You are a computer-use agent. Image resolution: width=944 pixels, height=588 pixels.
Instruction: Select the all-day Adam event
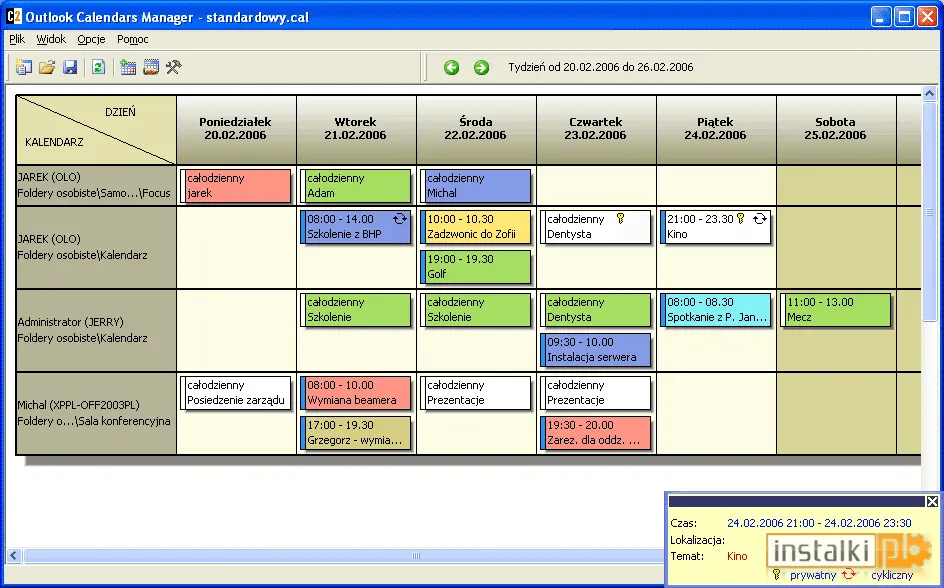pyautogui.click(x=356, y=185)
